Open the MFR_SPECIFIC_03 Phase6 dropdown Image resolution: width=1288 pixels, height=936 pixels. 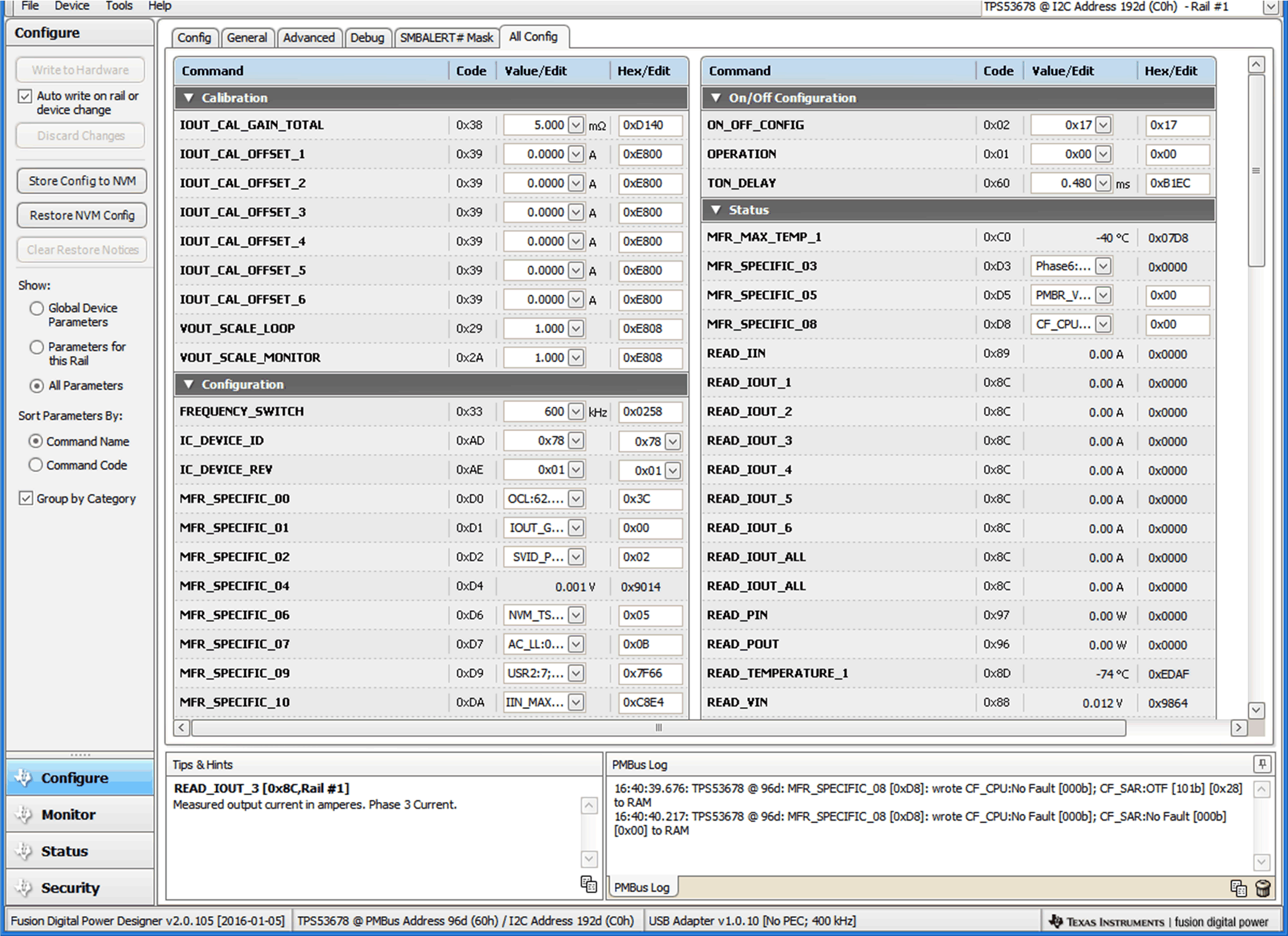point(1103,265)
